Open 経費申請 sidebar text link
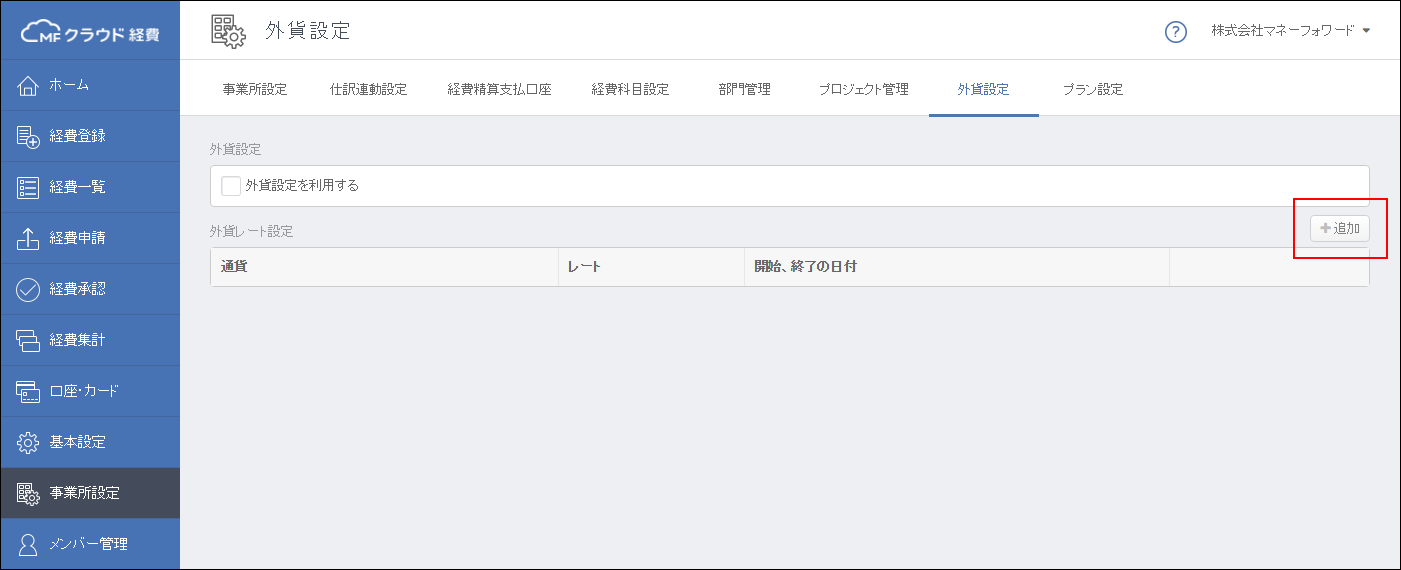This screenshot has width=1401, height=570. (x=77, y=238)
